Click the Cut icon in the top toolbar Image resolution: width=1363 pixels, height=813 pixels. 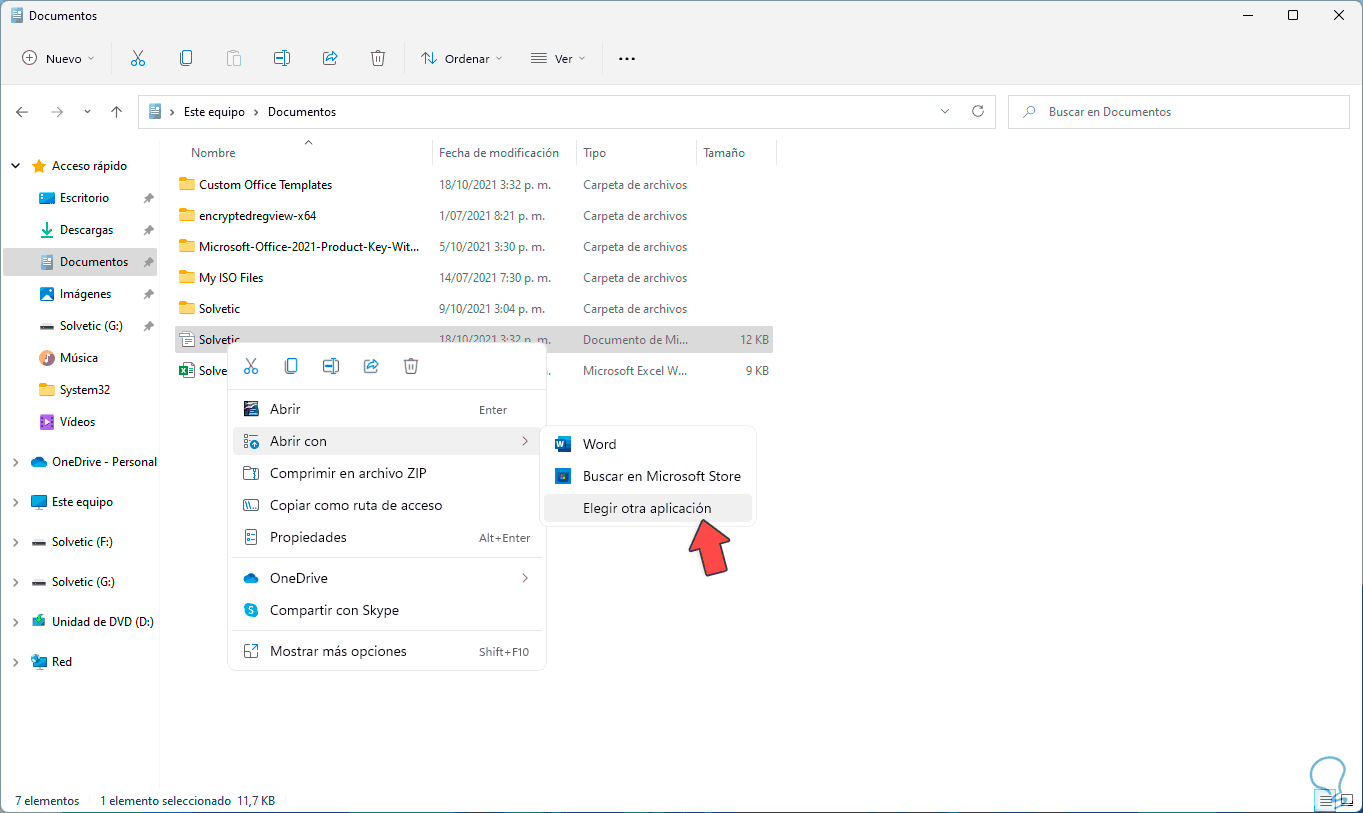138,58
